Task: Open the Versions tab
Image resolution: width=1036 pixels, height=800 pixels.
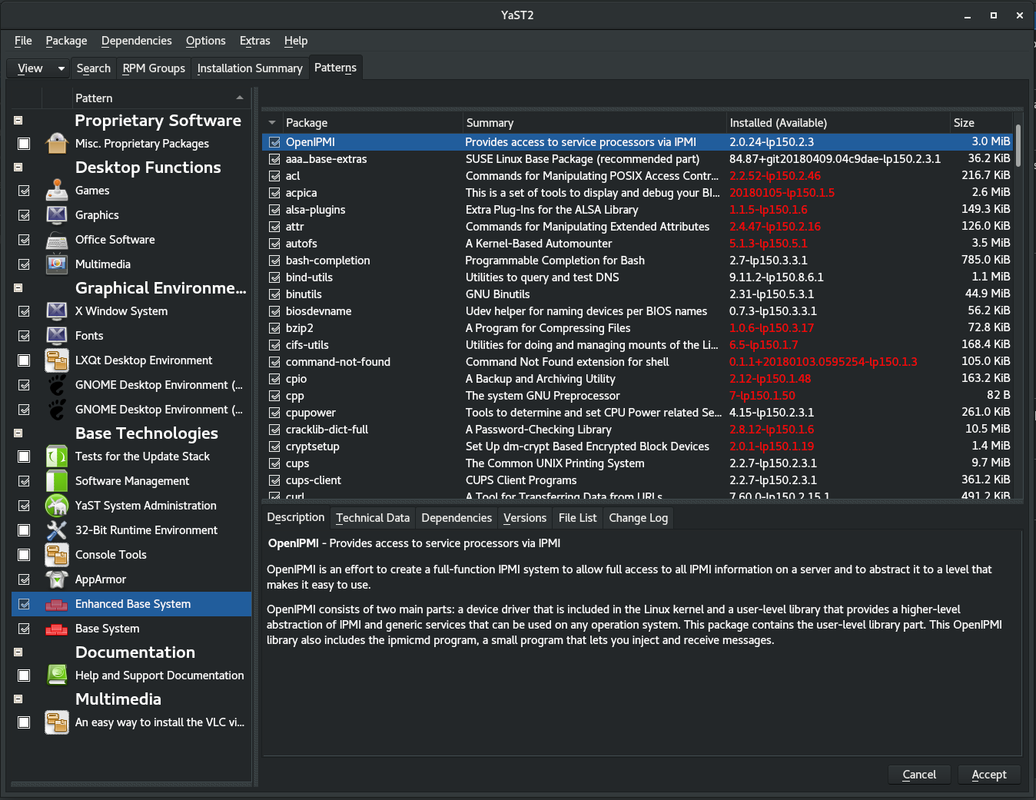Action: (525, 518)
